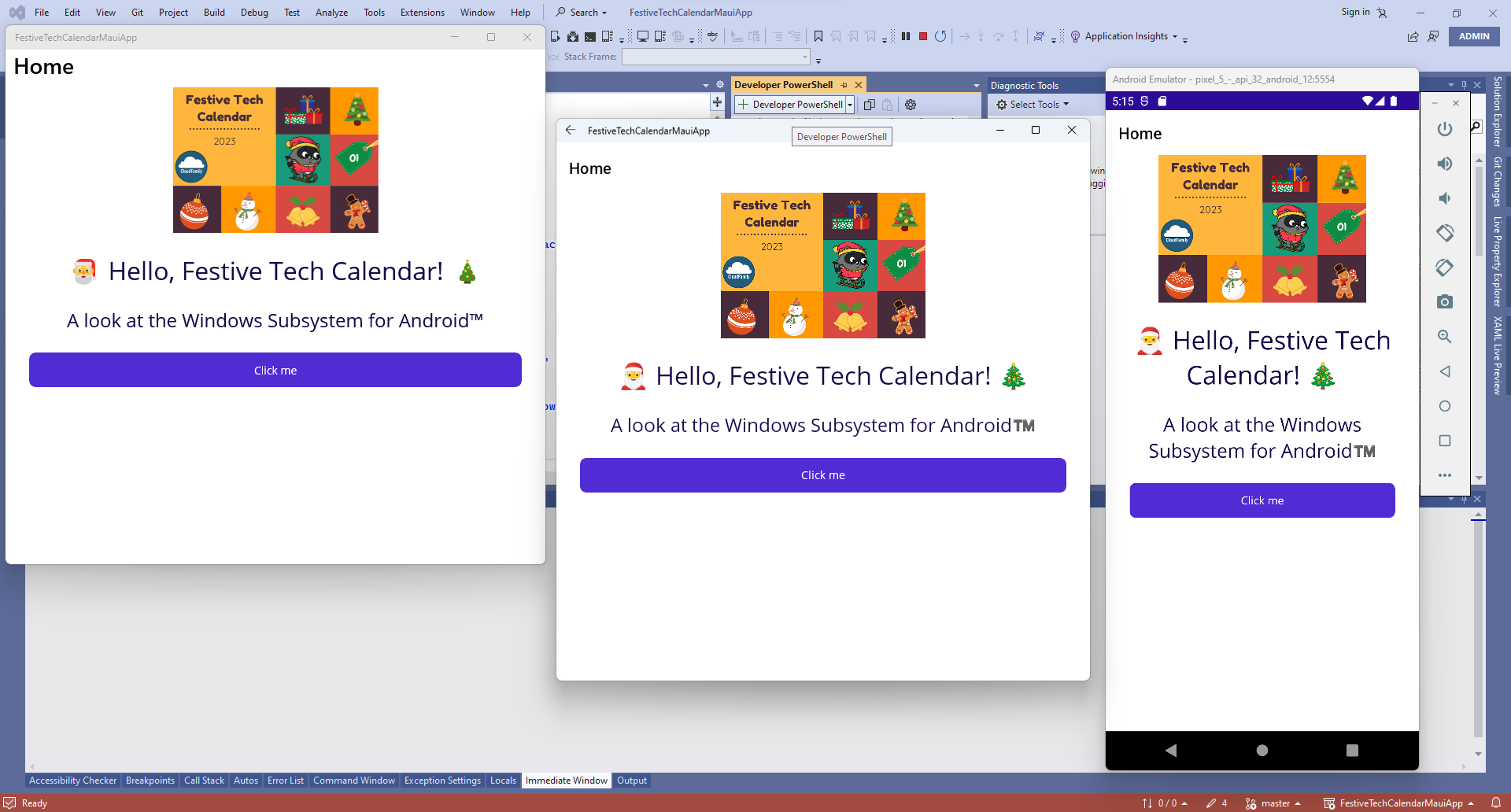Click 'Click me' in the middle app window

tap(823, 475)
